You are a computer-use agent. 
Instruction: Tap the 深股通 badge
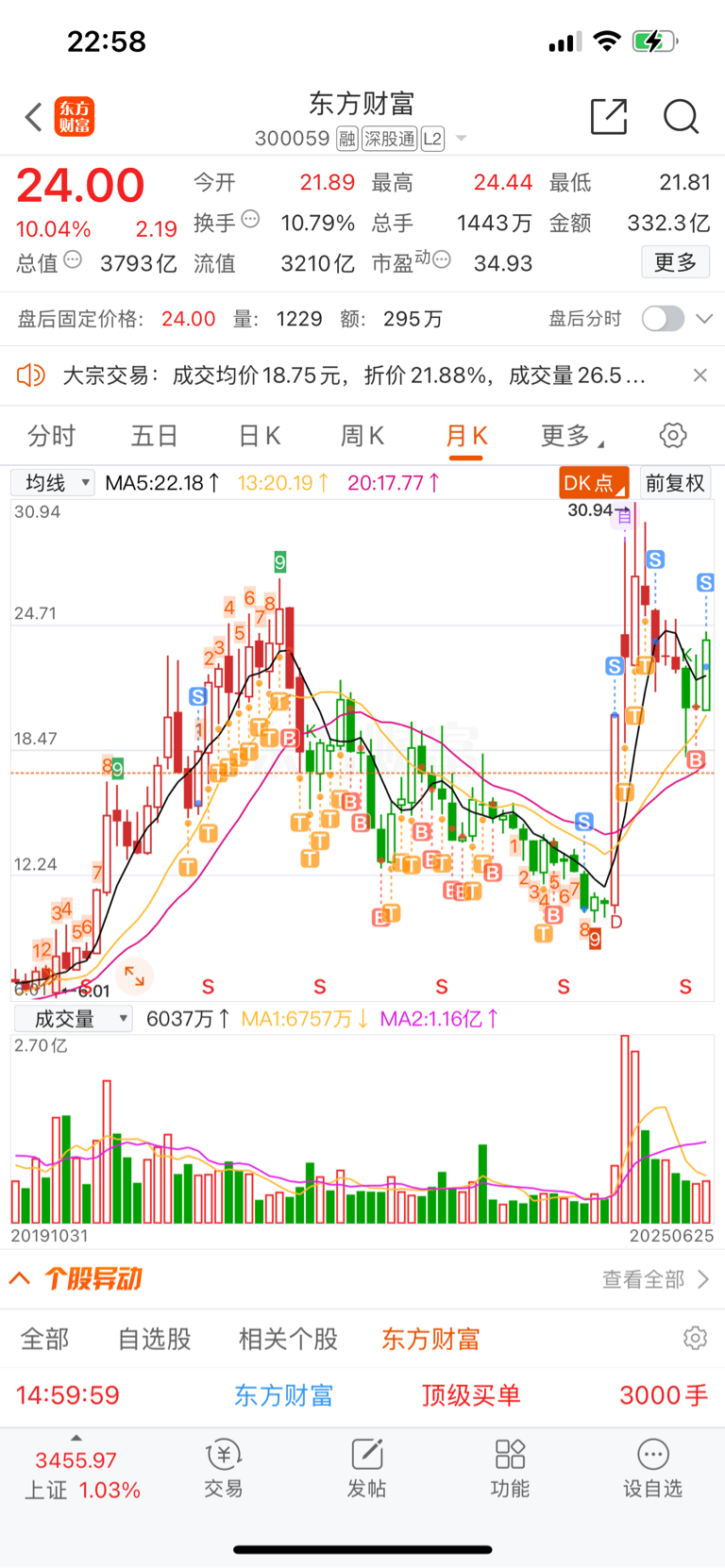coord(389,139)
